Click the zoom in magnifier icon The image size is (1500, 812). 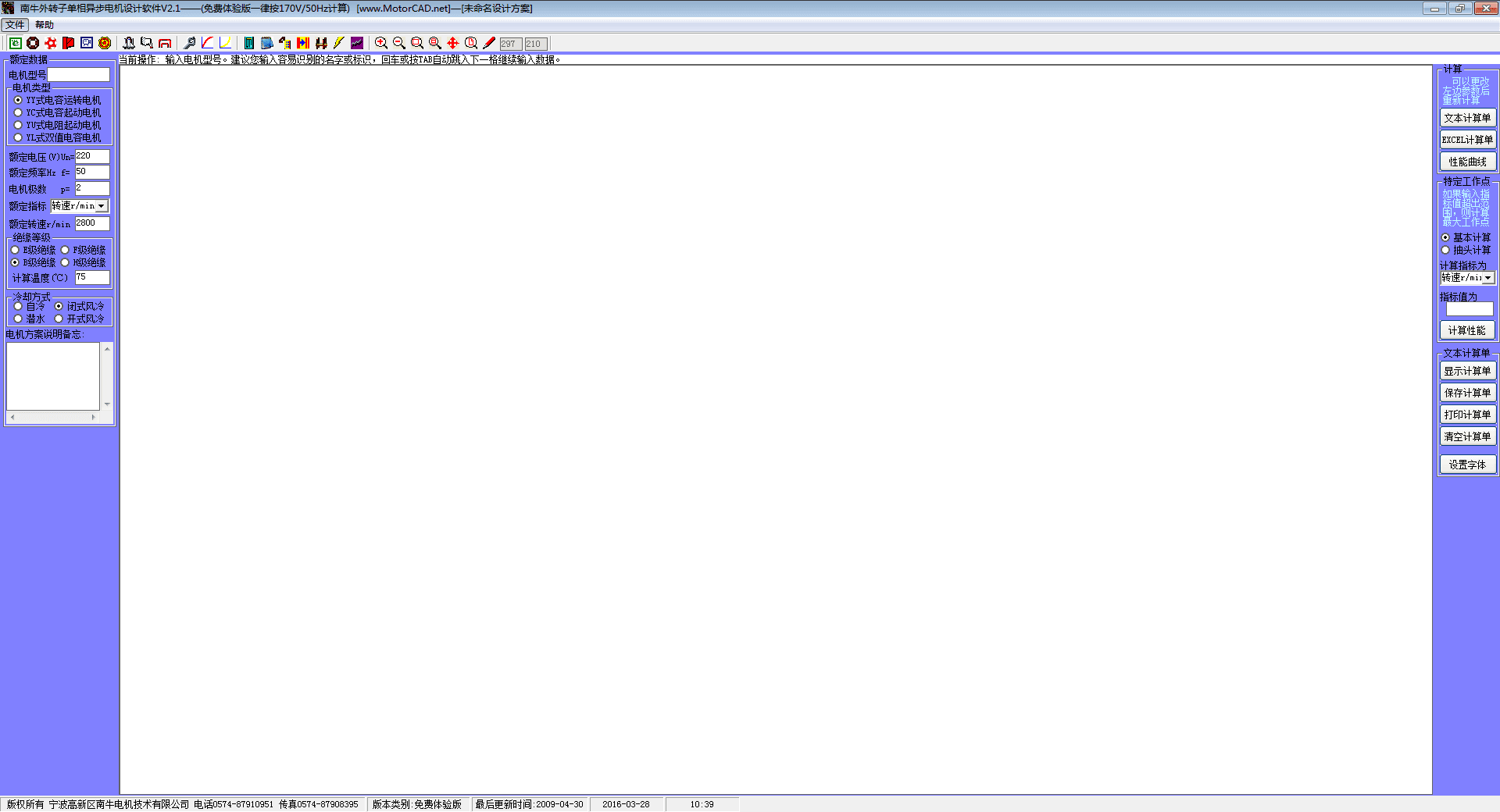click(380, 43)
